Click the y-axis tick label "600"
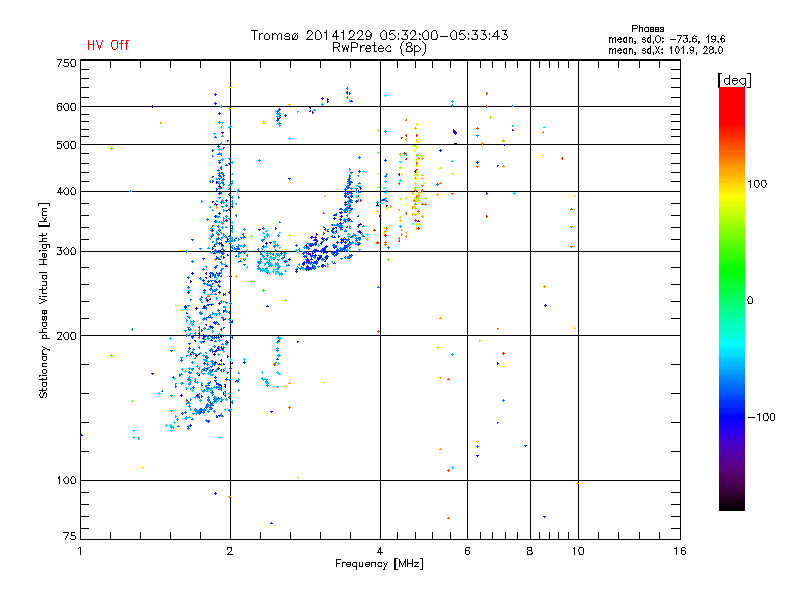The image size is (800, 600). [x=66, y=107]
